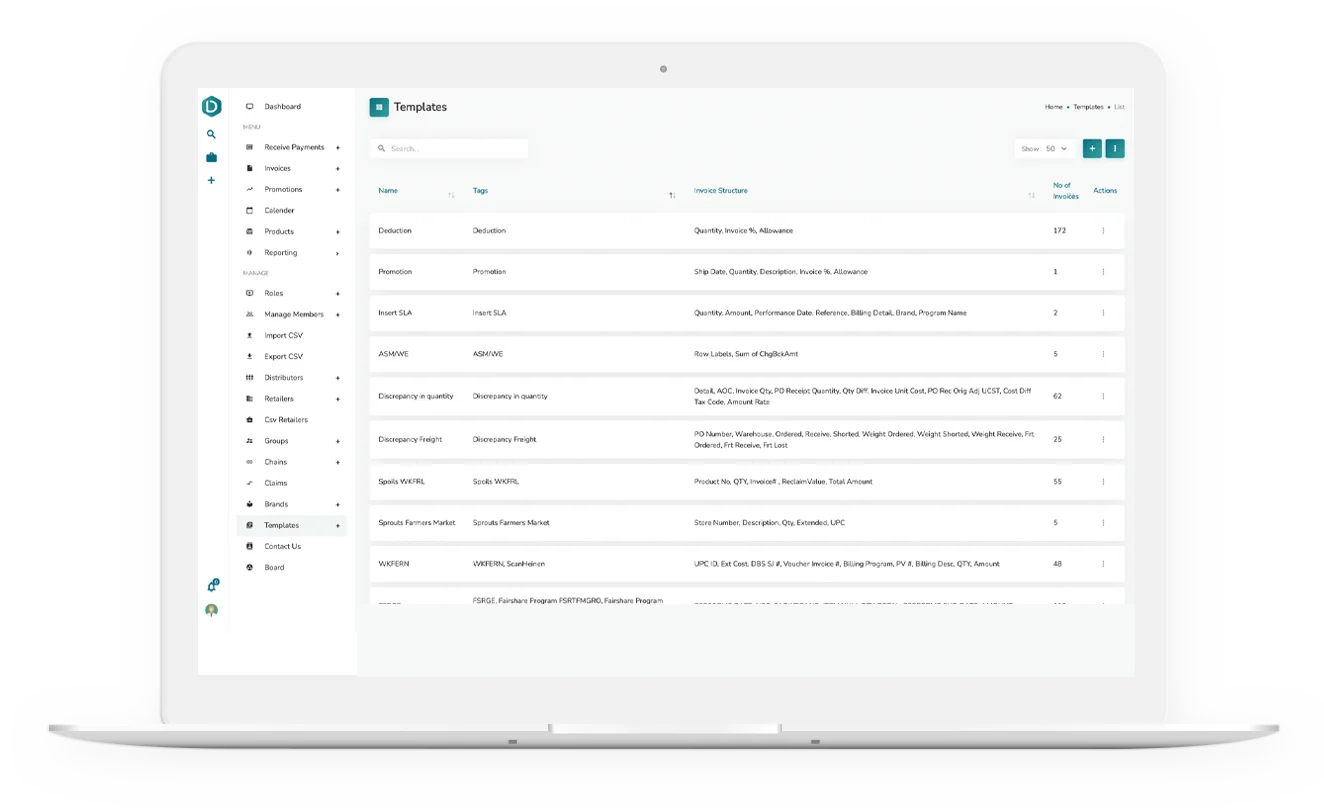
Task: Open actions menu for ASM/WE row
Action: 1103,354
